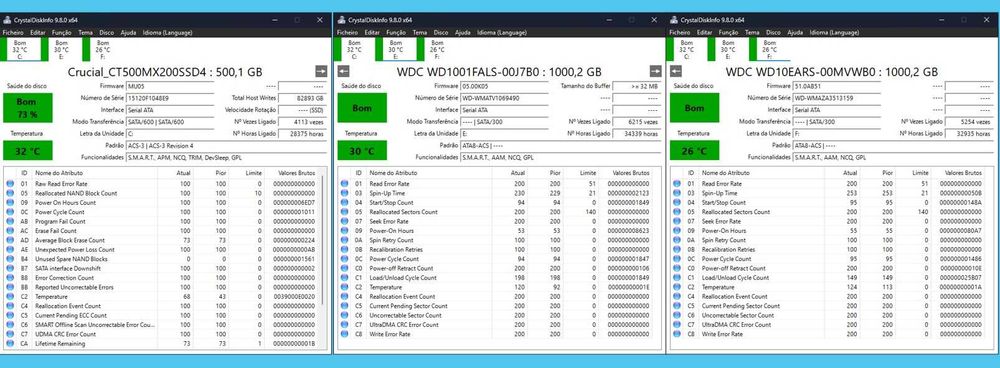Click power-on hours field 34339 horas
1000x368 pixels.
coord(636,133)
